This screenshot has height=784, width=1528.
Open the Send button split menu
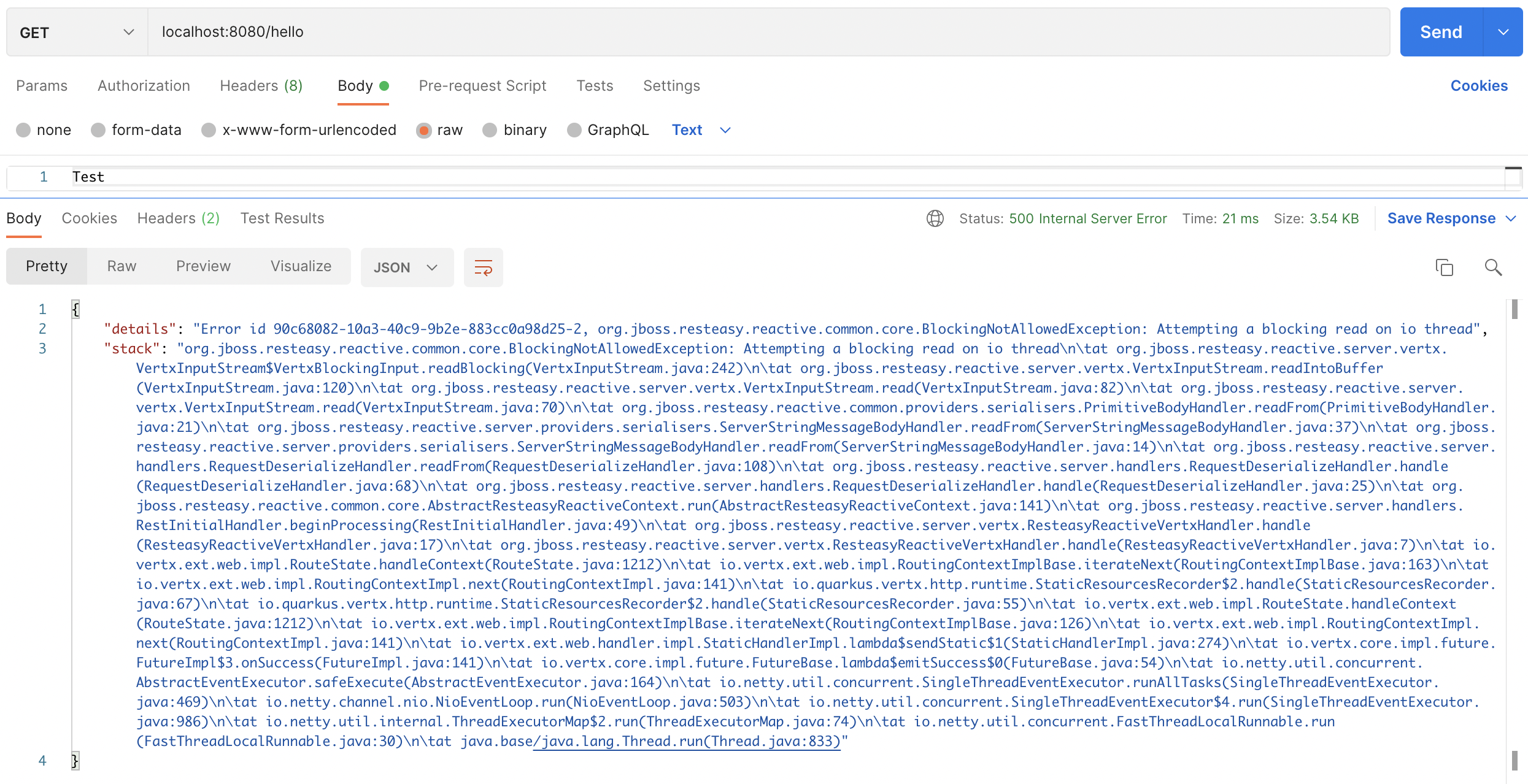click(x=1503, y=32)
